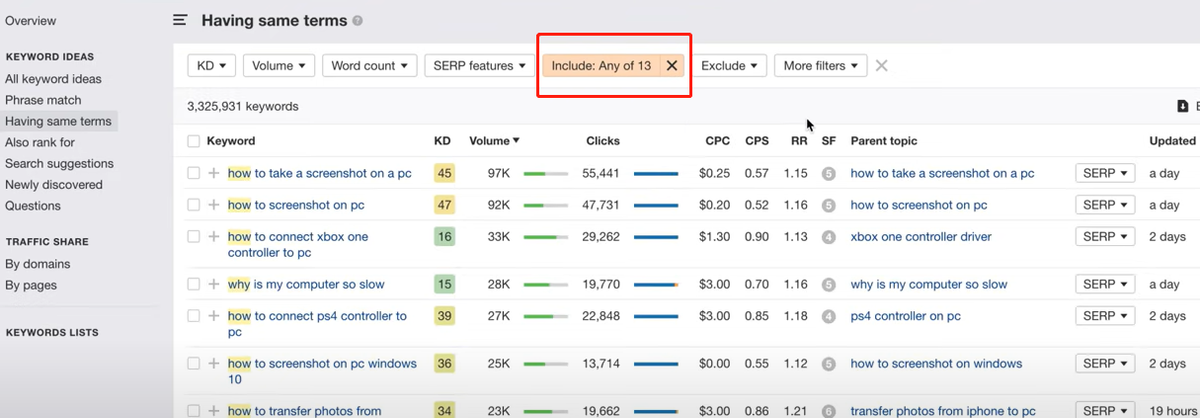
Task: Open SERP features badge for 'how to take a screenshot on a pc' row
Action: click(x=828, y=174)
